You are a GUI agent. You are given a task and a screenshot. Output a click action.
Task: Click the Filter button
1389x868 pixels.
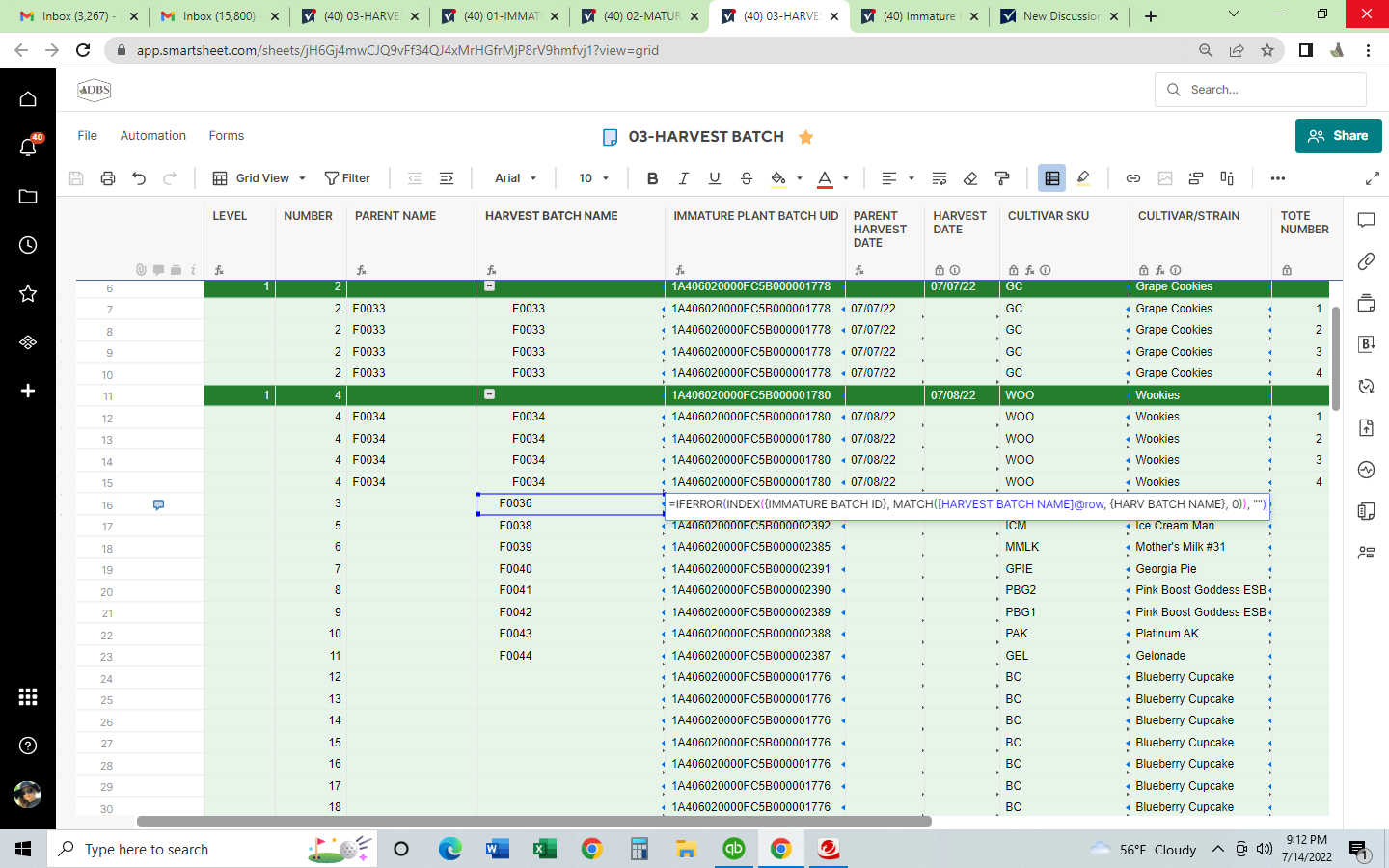(347, 178)
